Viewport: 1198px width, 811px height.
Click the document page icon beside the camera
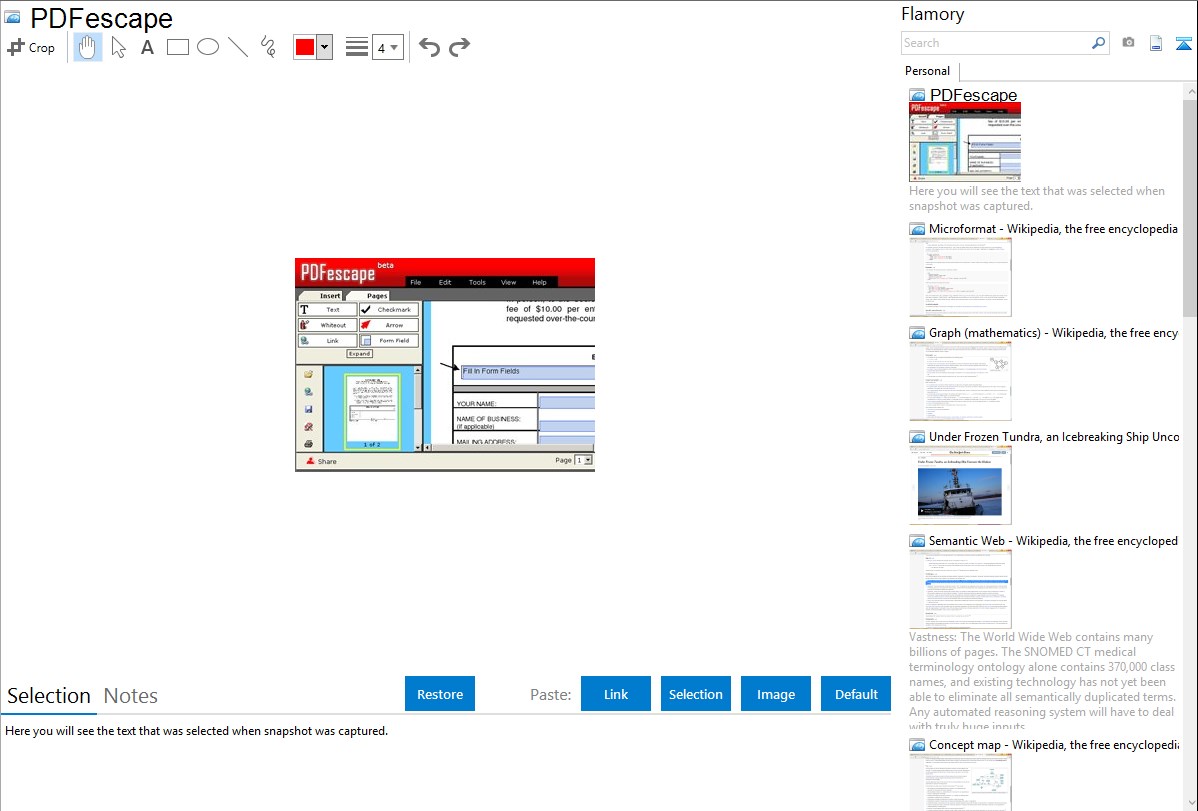tap(1156, 43)
